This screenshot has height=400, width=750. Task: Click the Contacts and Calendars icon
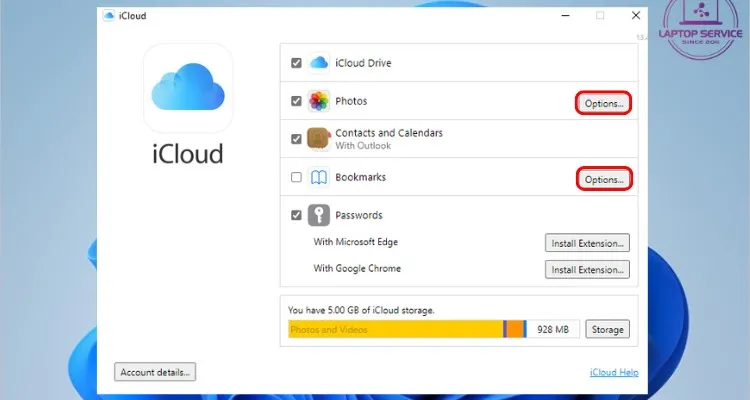[319, 139]
